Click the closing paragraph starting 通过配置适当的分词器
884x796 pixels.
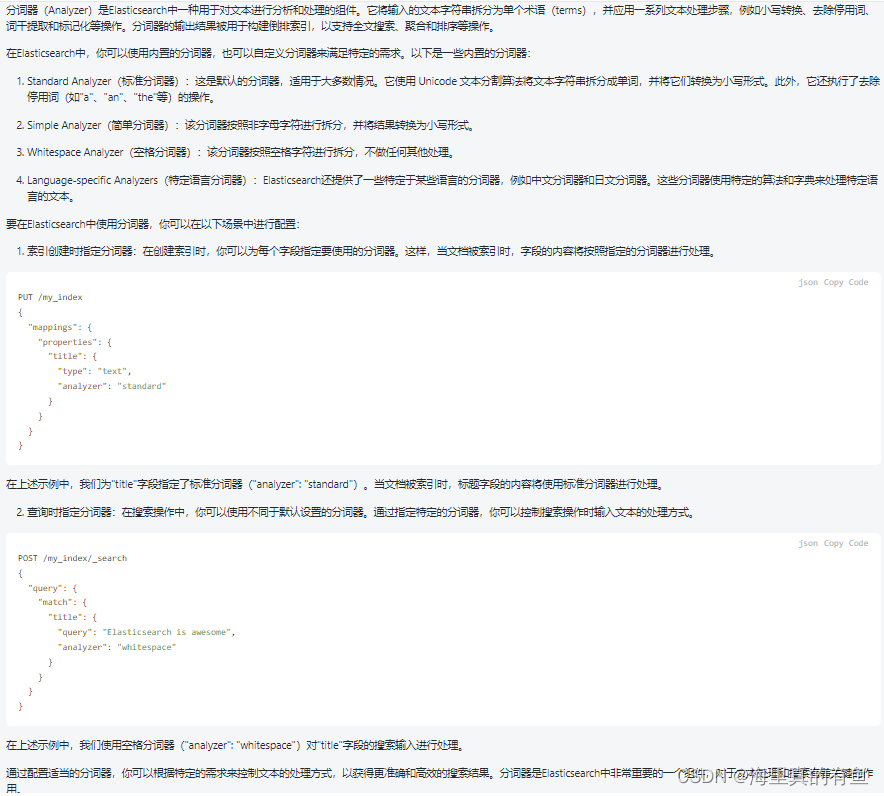tap(440, 781)
